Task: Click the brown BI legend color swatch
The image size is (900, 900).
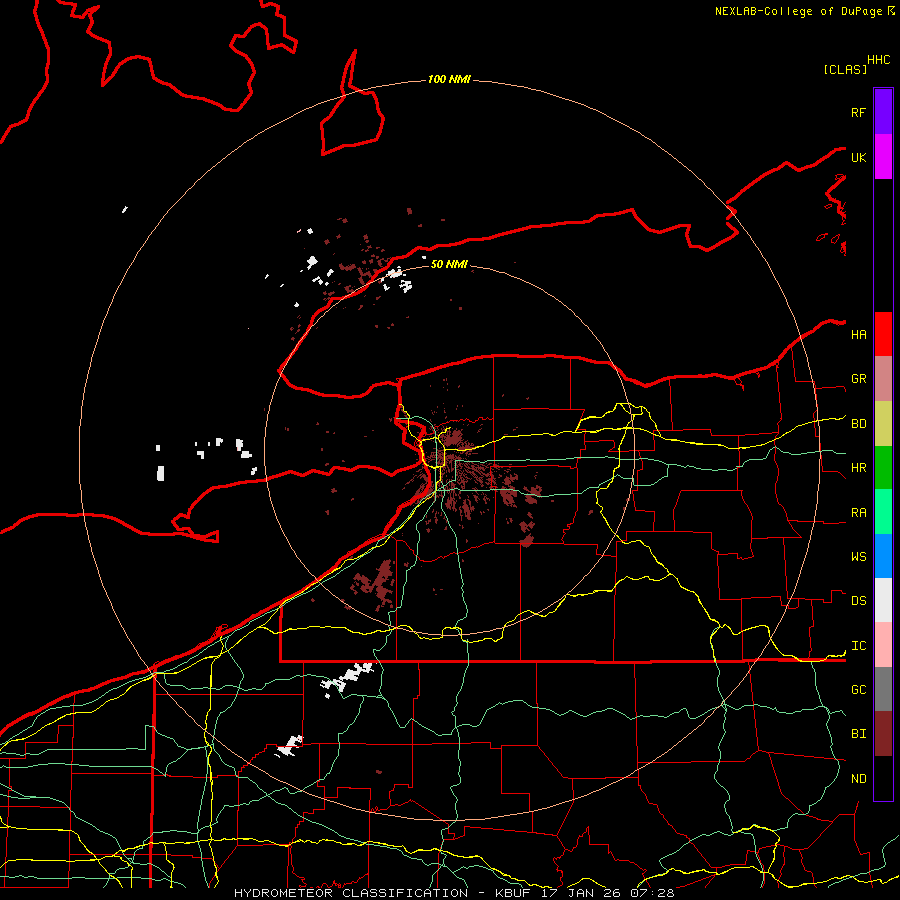Action: click(x=883, y=734)
